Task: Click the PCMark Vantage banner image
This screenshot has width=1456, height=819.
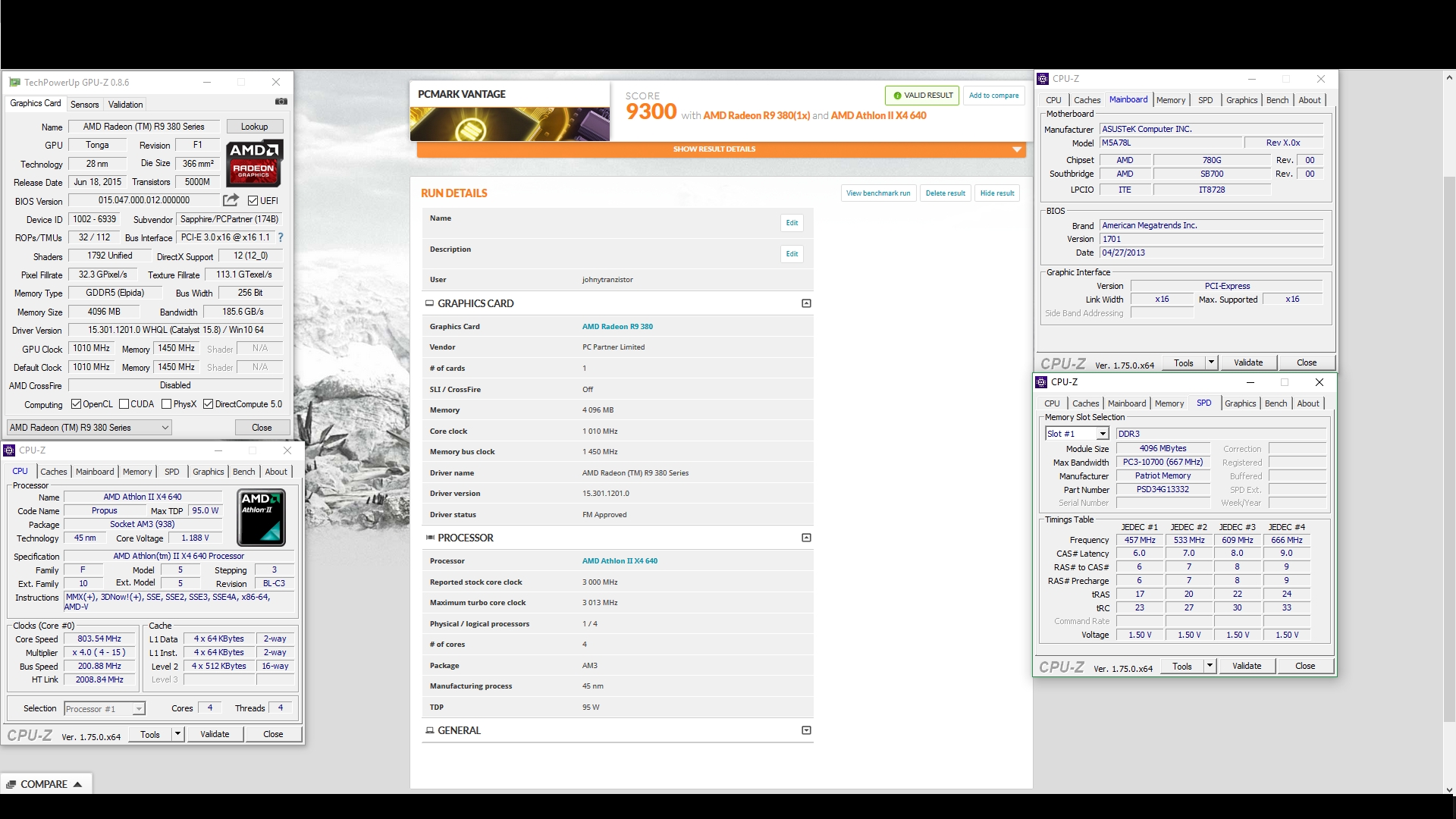Action: (510, 124)
